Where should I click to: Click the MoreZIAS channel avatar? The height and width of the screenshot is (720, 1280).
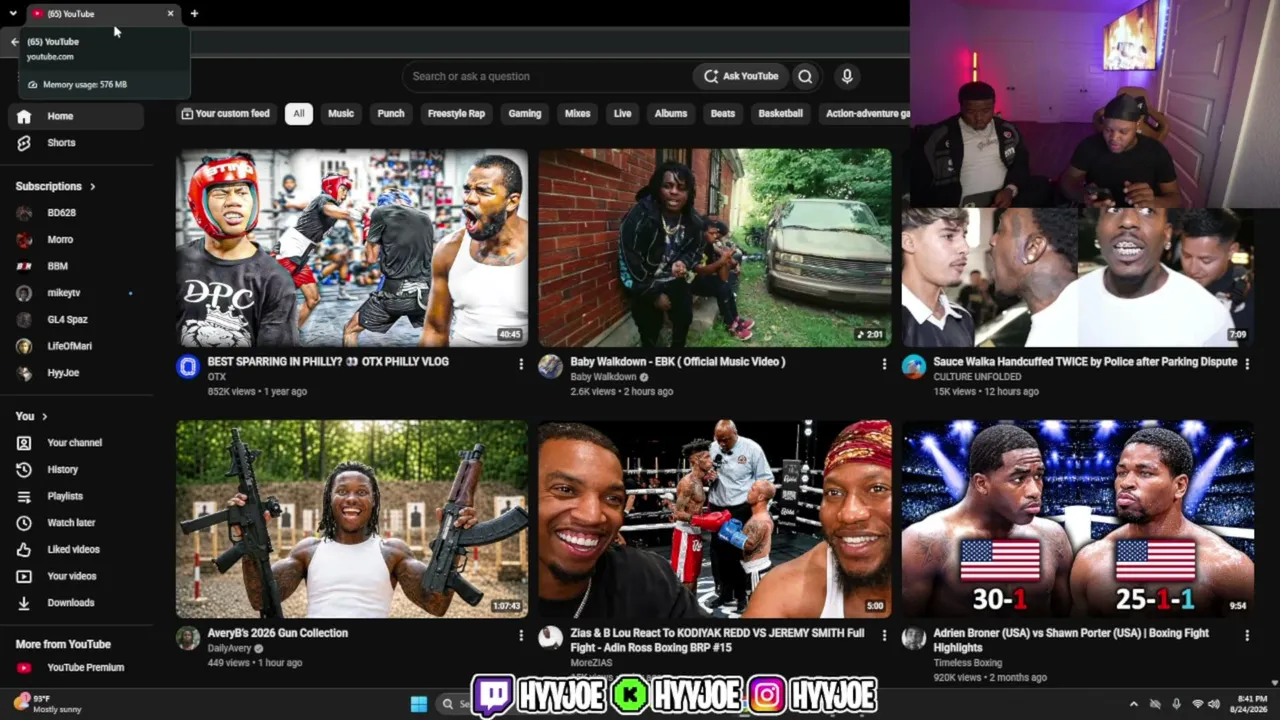tap(551, 638)
